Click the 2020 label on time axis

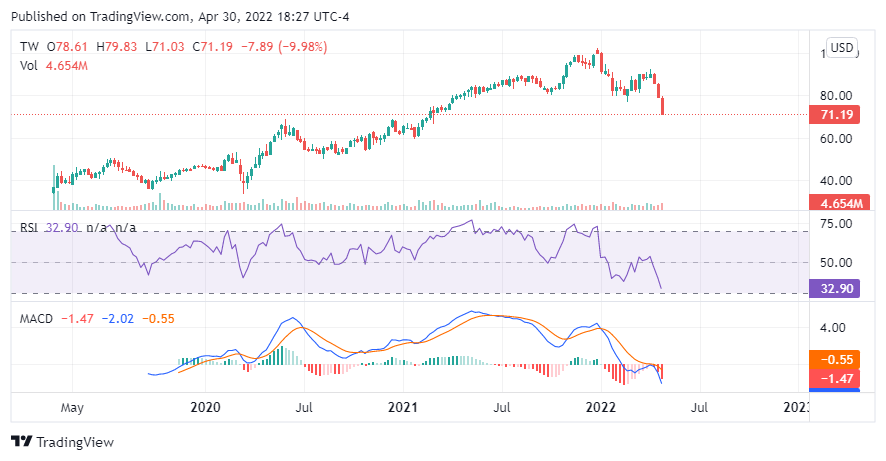point(205,407)
